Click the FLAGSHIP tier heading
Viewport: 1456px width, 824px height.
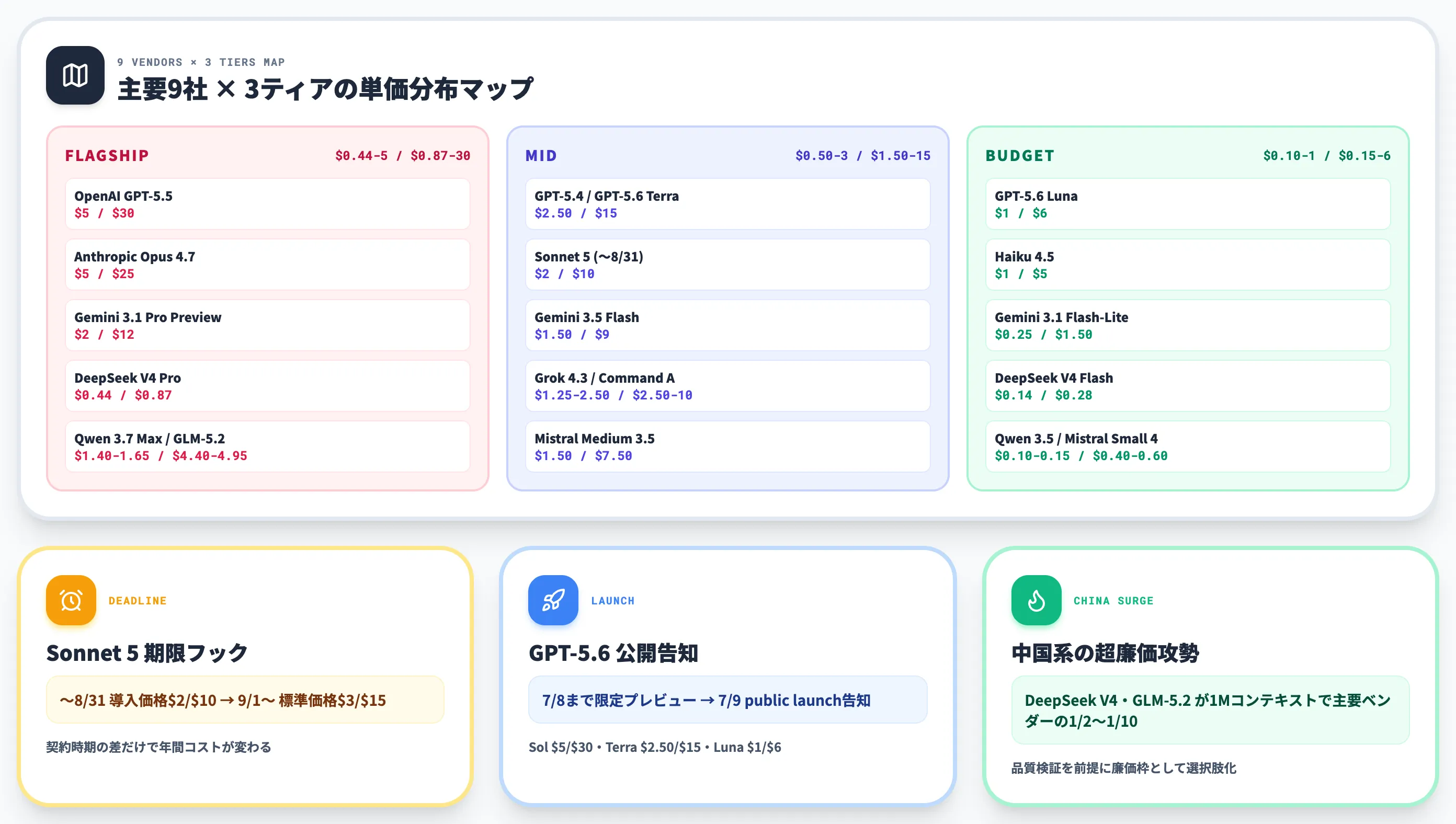(107, 156)
